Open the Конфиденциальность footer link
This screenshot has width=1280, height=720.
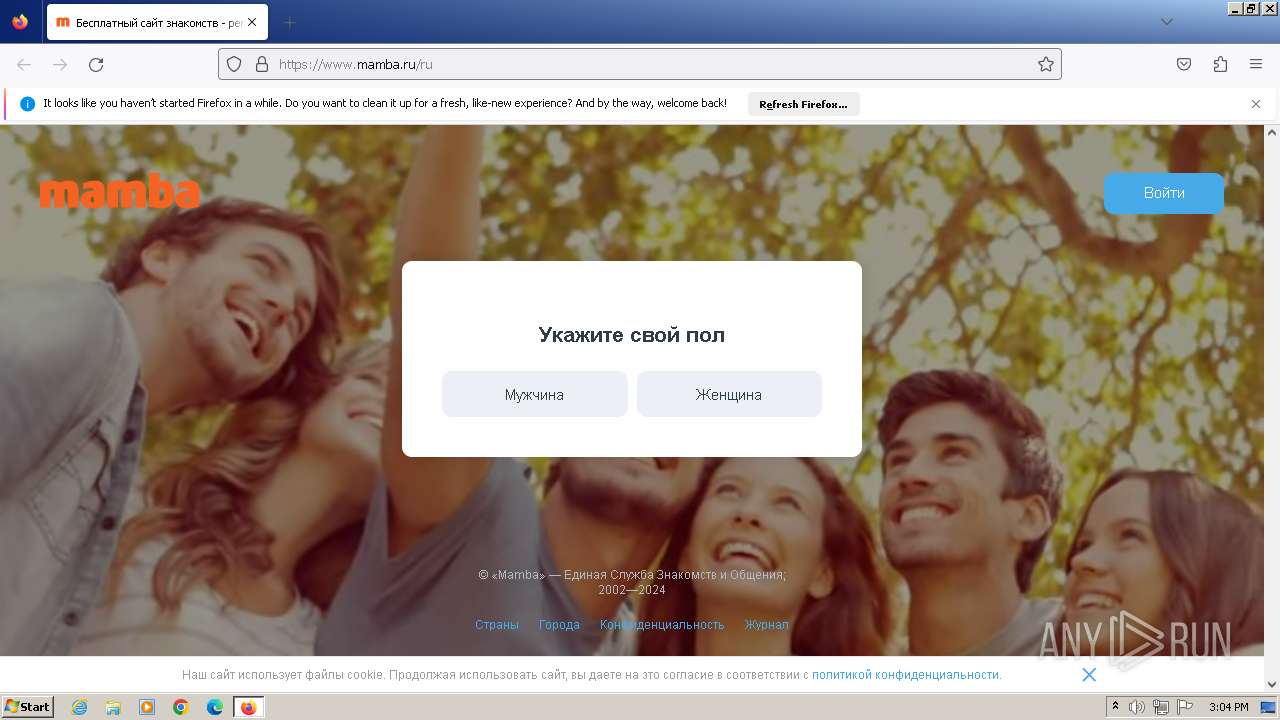(x=662, y=625)
